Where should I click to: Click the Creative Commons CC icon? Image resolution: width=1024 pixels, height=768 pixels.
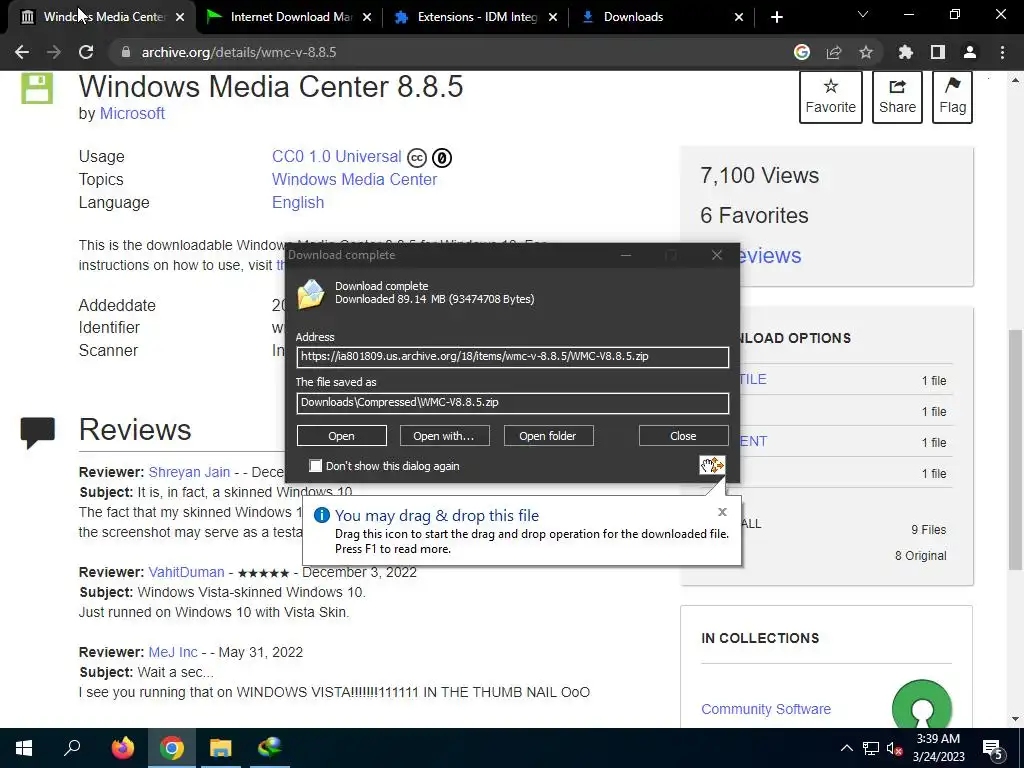[417, 158]
